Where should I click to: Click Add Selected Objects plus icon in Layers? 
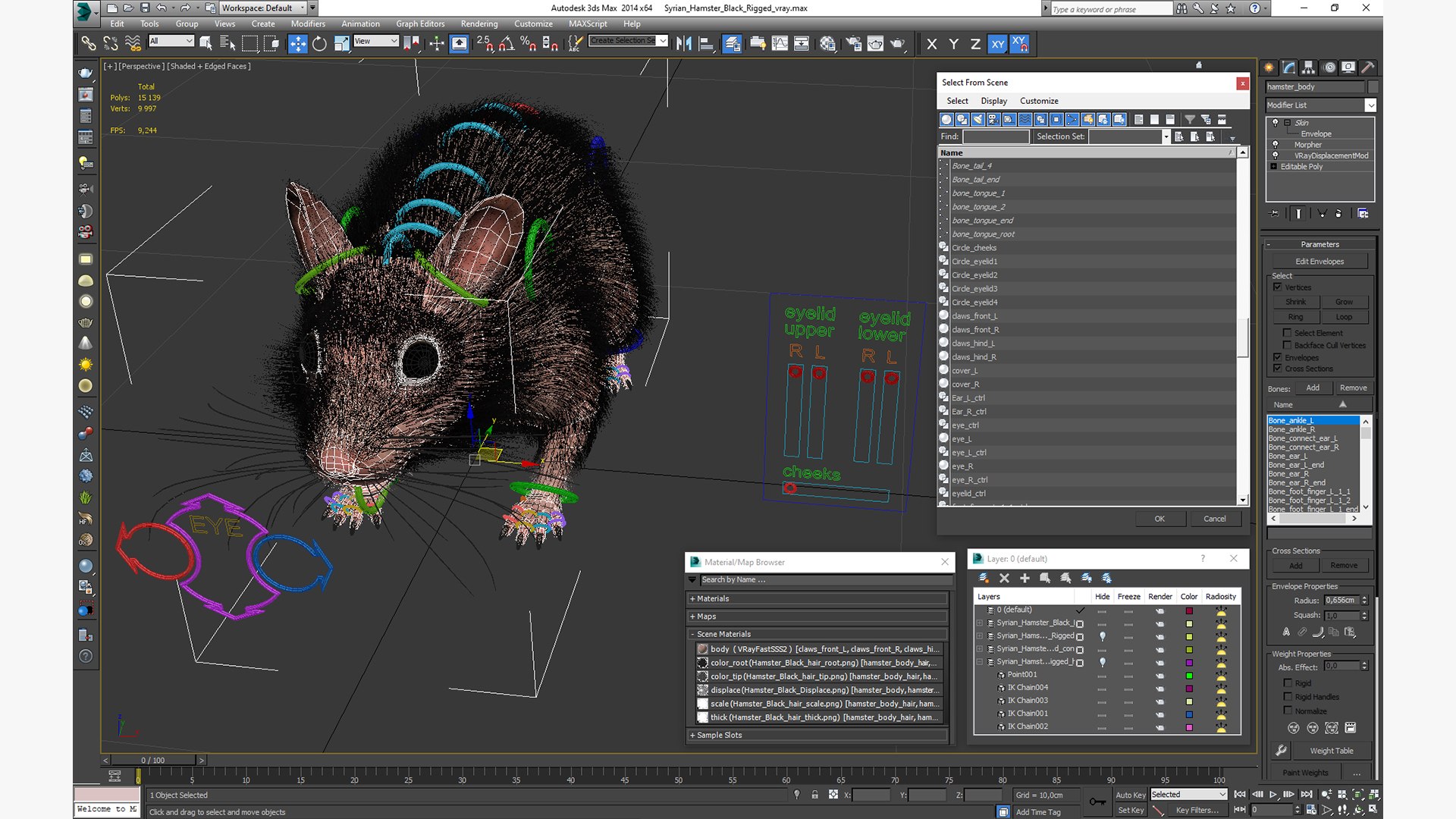1025,578
